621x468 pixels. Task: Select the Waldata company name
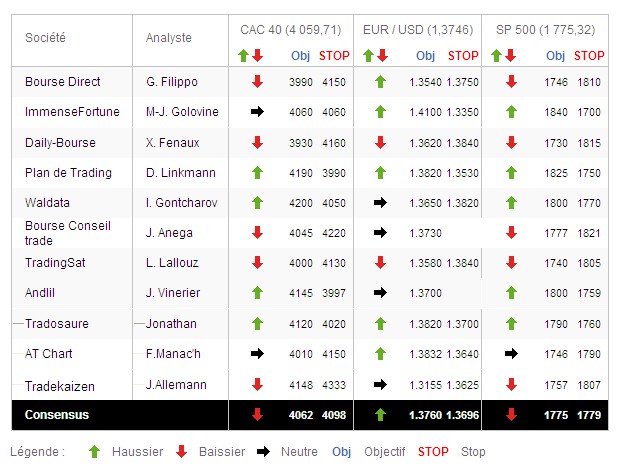click(47, 203)
